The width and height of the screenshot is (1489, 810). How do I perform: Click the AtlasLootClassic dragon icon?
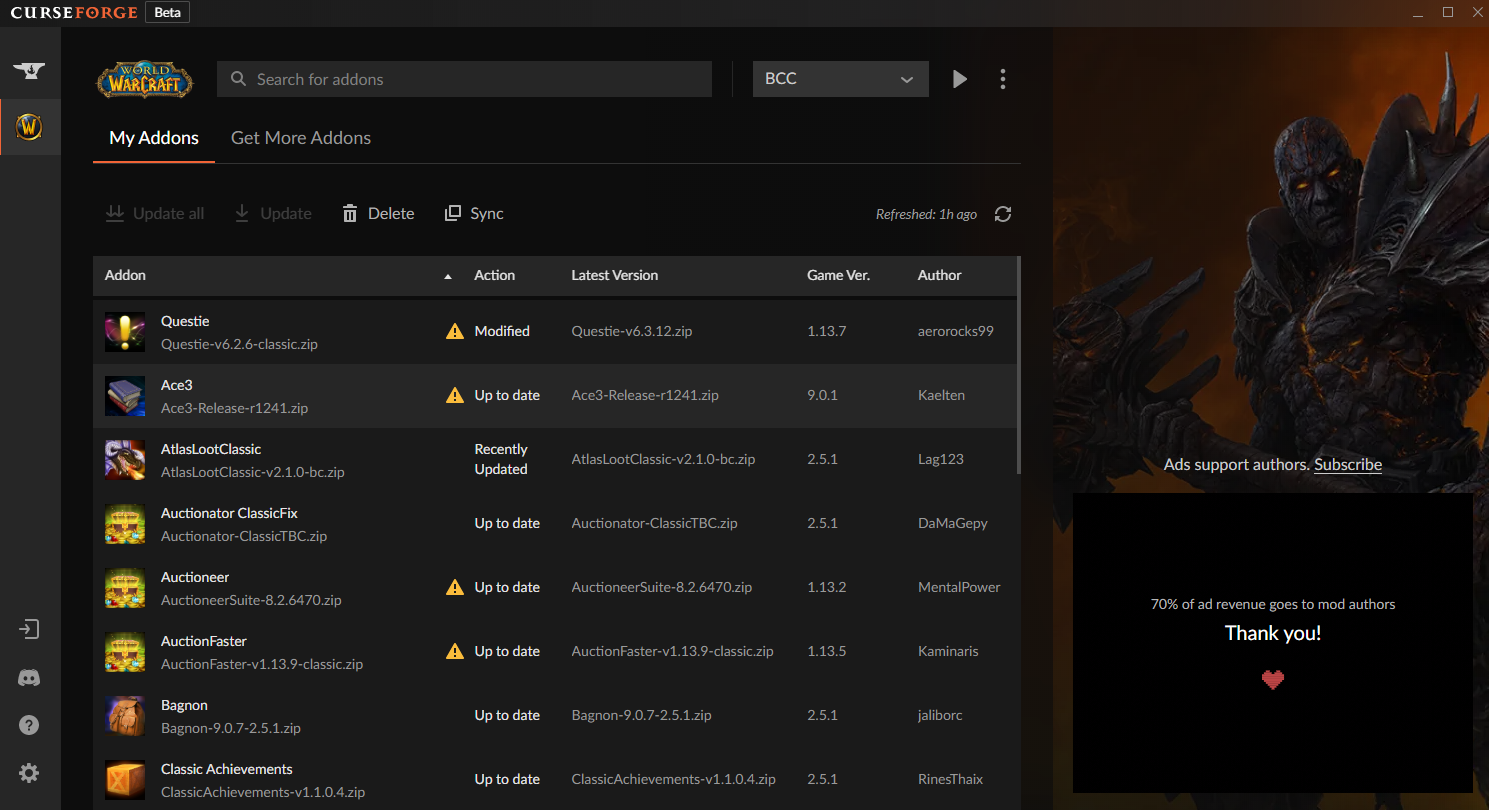(125, 460)
